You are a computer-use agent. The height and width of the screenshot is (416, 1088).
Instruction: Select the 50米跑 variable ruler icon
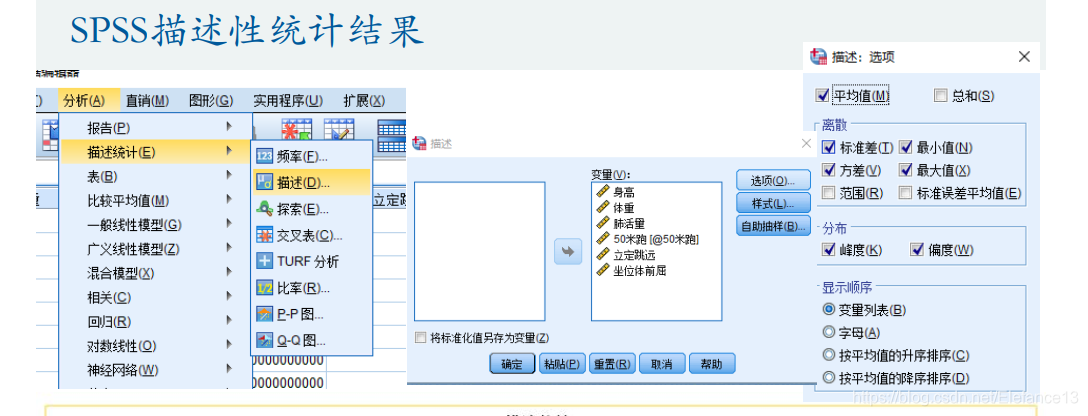602,239
